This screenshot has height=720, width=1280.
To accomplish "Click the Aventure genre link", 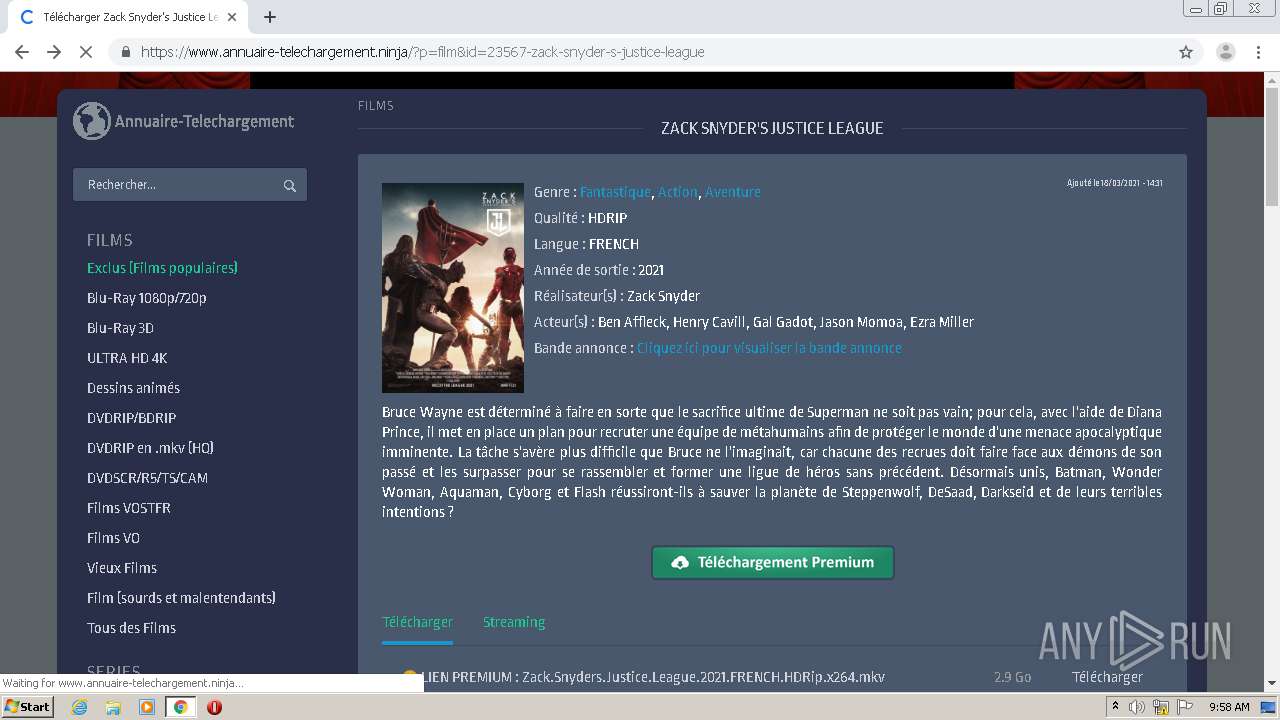I will 733,192.
